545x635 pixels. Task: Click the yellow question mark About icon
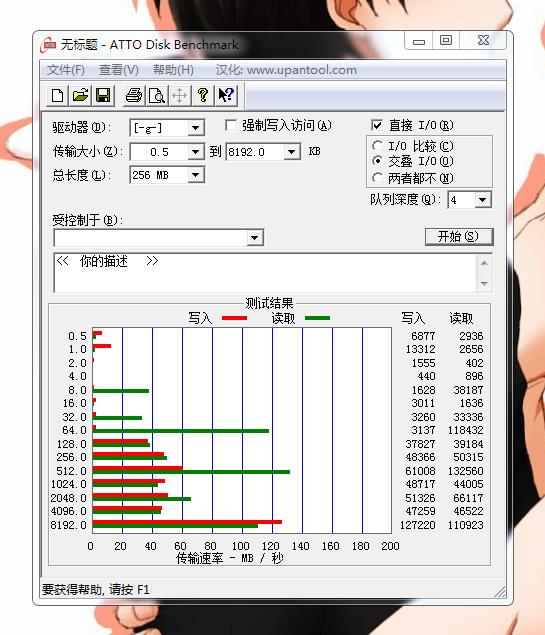203,96
